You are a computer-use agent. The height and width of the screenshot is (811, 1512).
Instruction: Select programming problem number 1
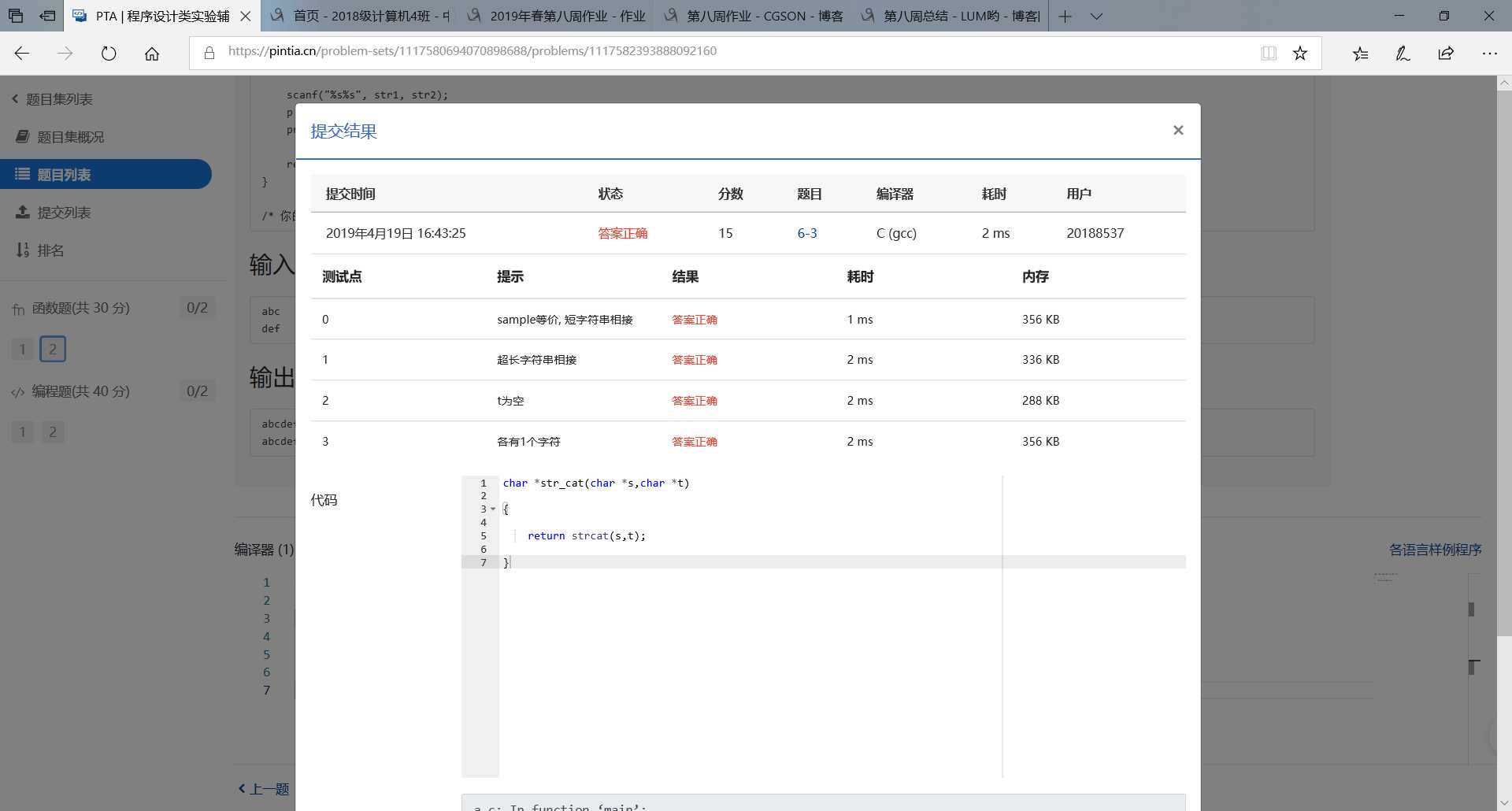[23, 431]
